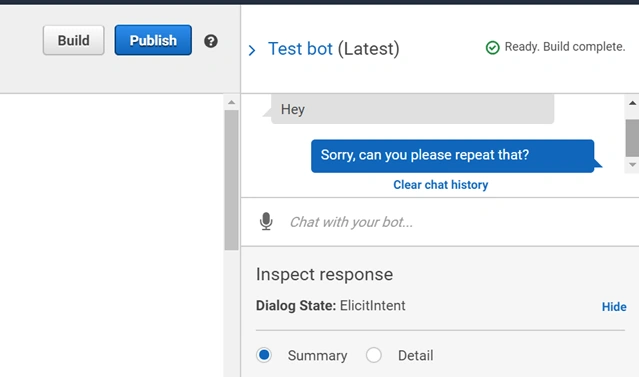This screenshot has width=639, height=377.
Task: Open the help question mark icon
Action: click(211, 41)
